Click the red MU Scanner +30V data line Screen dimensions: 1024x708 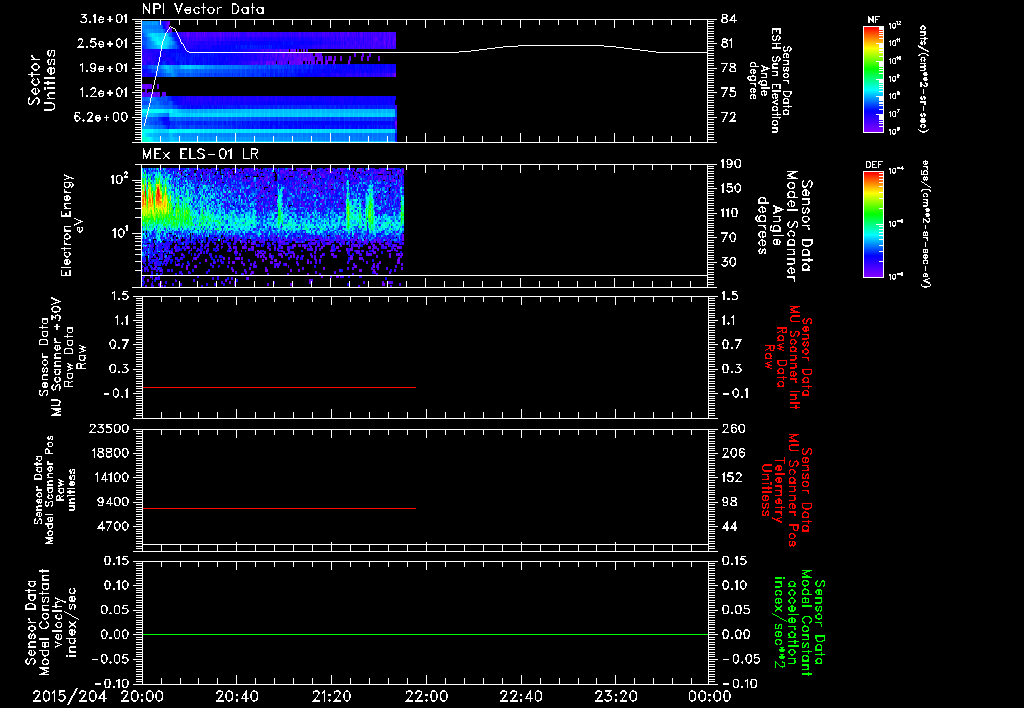tap(279, 387)
